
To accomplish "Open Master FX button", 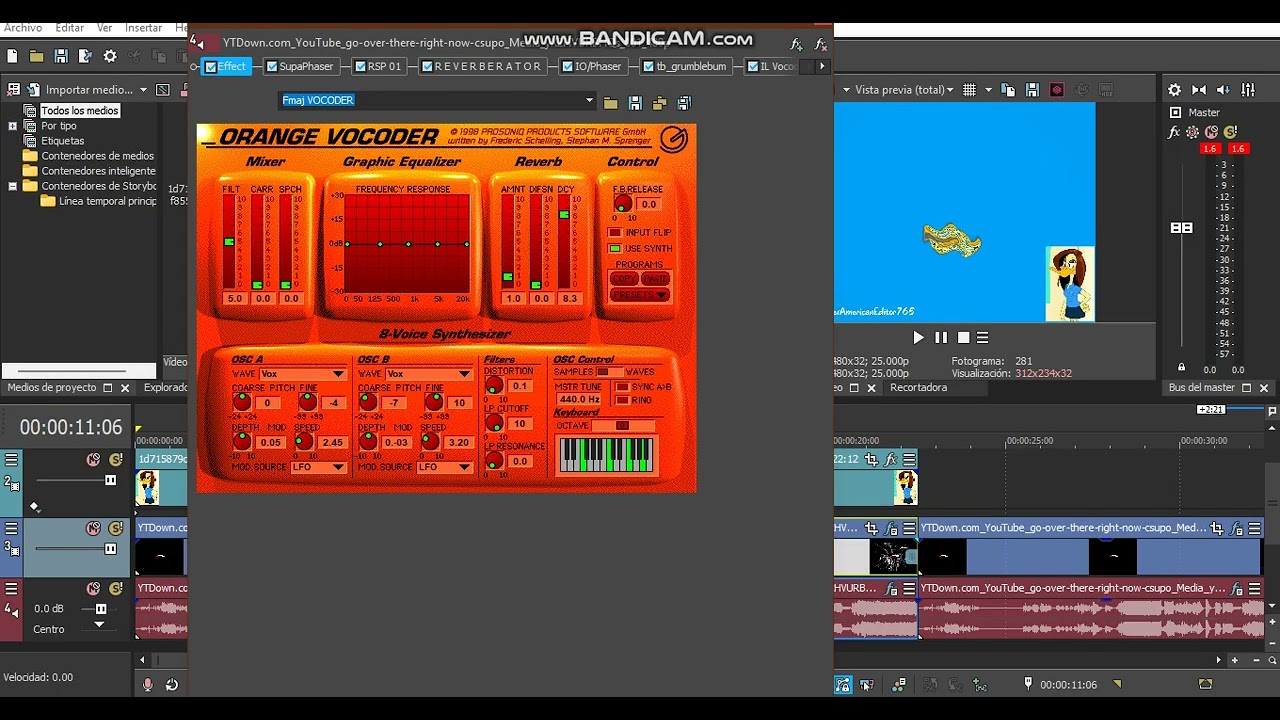I will click(x=1175, y=132).
